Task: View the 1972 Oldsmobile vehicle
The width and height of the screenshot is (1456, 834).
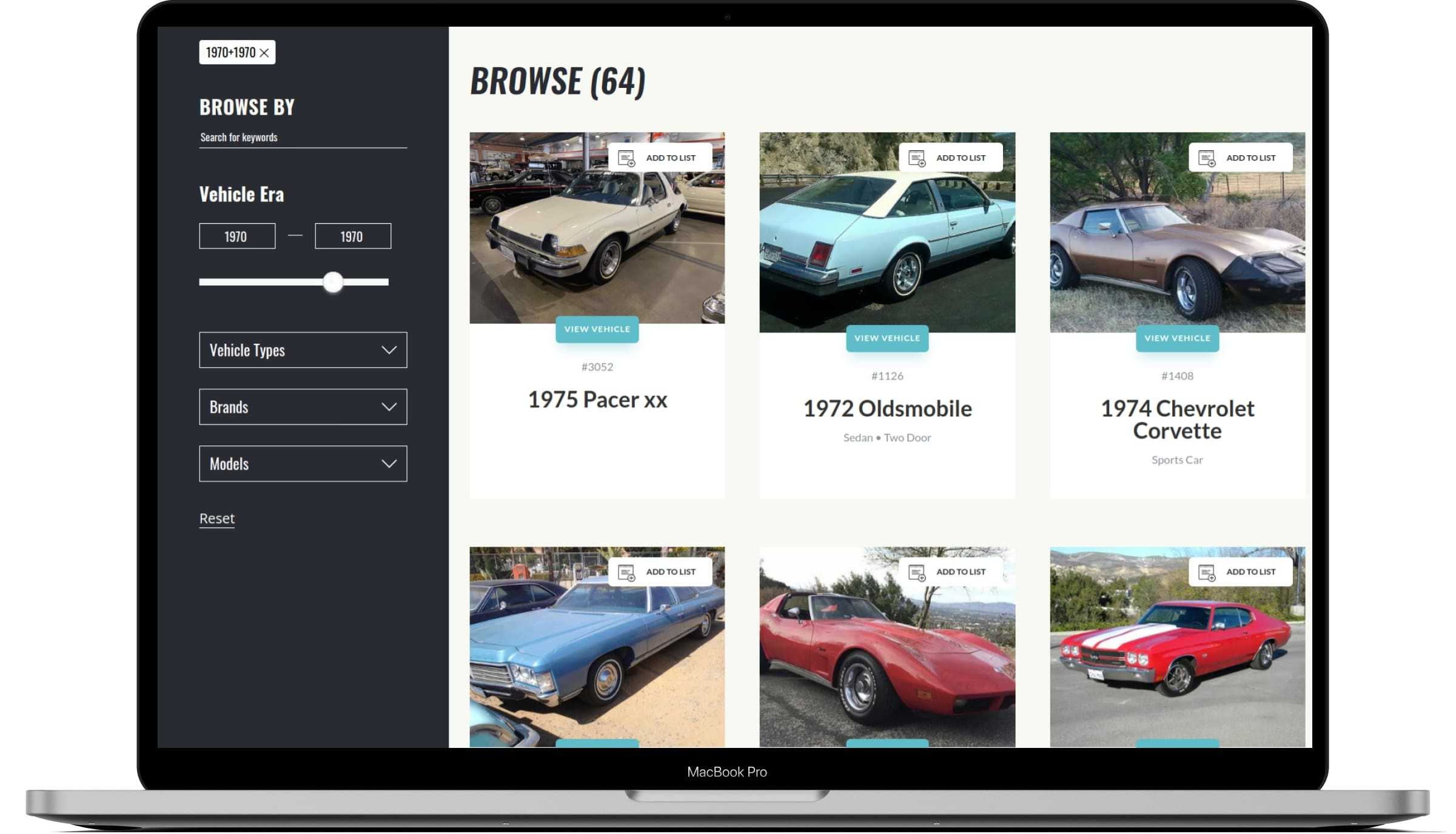Action: (x=887, y=338)
